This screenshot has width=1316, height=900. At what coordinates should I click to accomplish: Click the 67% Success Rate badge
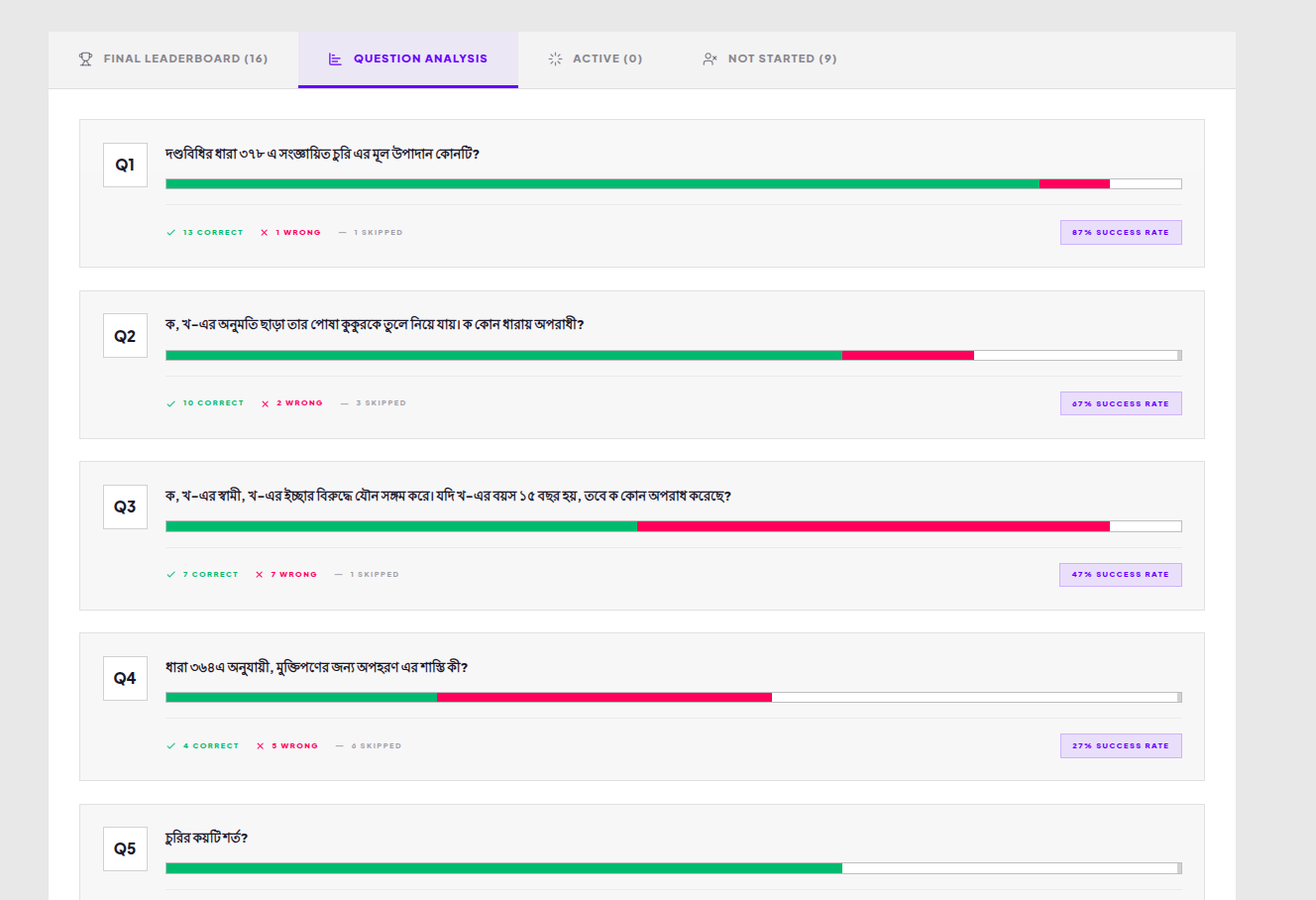(1121, 403)
